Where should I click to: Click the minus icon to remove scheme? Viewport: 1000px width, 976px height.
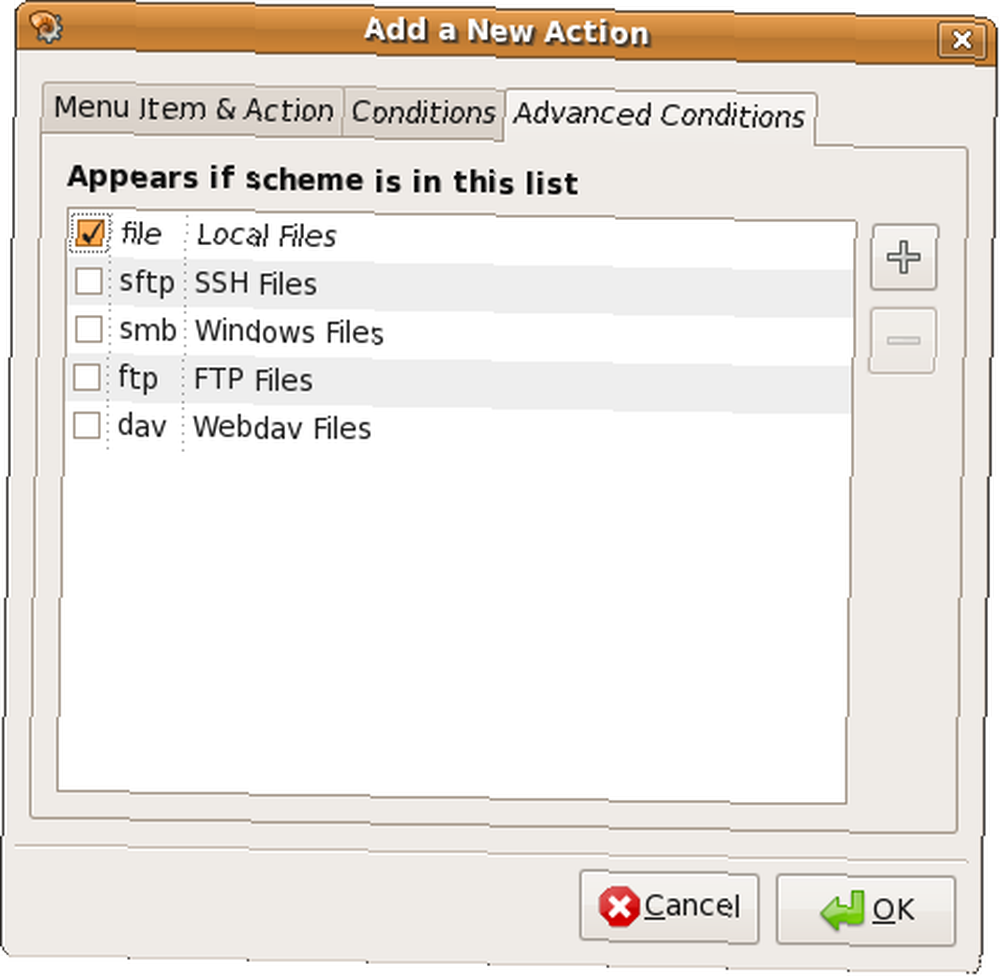[902, 340]
